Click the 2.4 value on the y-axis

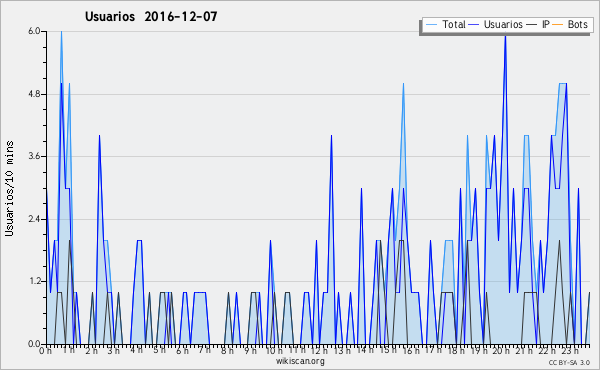[34, 219]
